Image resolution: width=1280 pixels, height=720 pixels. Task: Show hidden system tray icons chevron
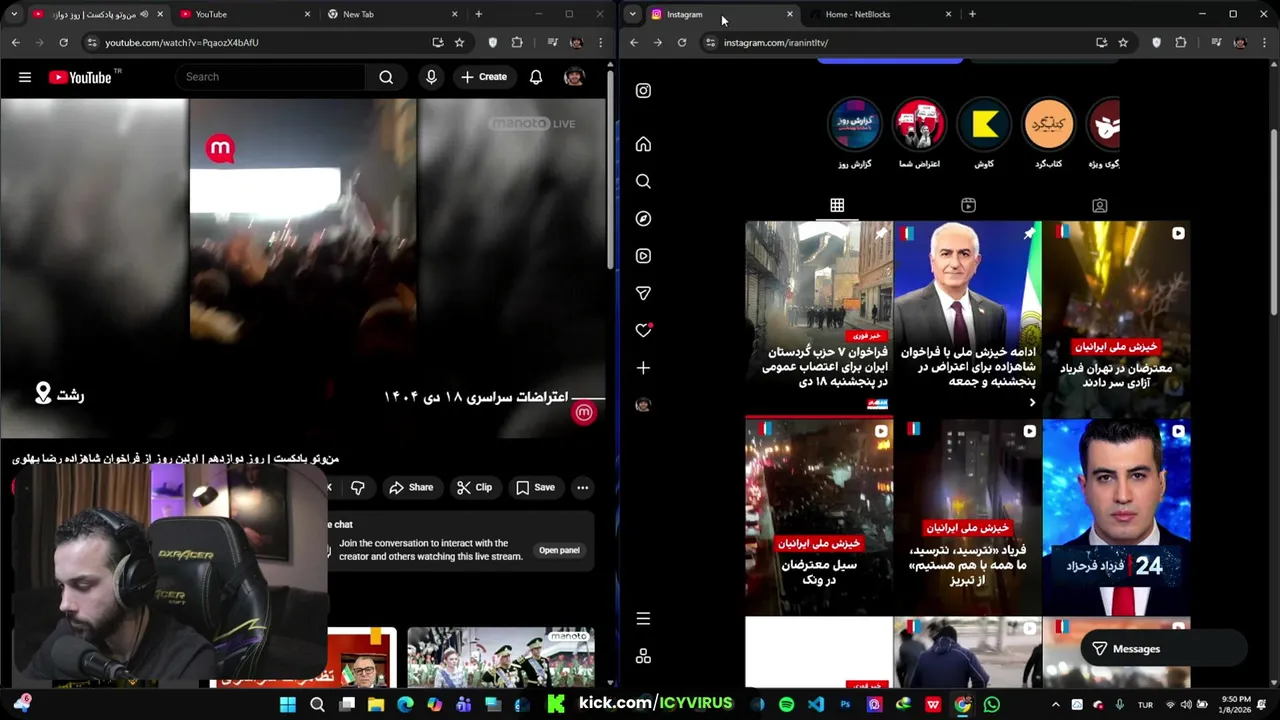coord(1055,704)
